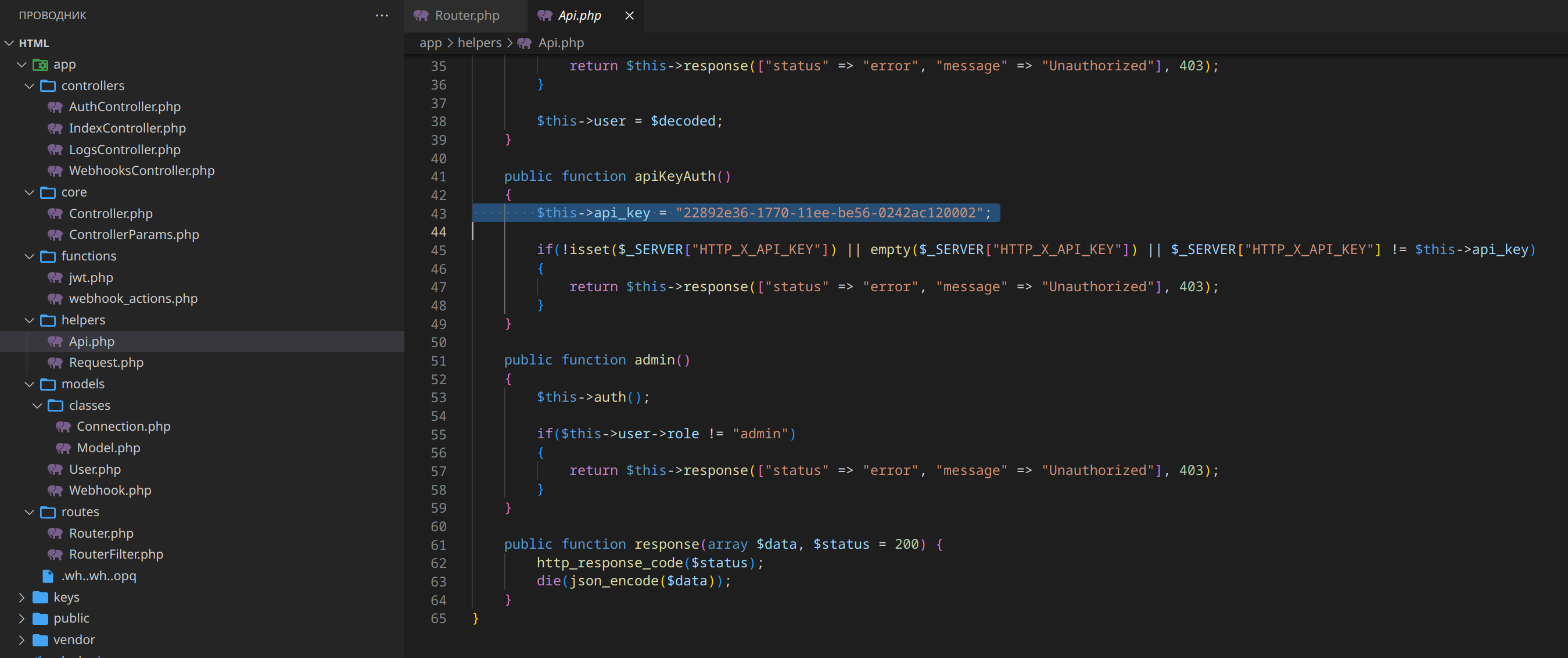This screenshot has width=1568, height=658.
Task: Open the .wh..wh..opq file
Action: click(99, 575)
